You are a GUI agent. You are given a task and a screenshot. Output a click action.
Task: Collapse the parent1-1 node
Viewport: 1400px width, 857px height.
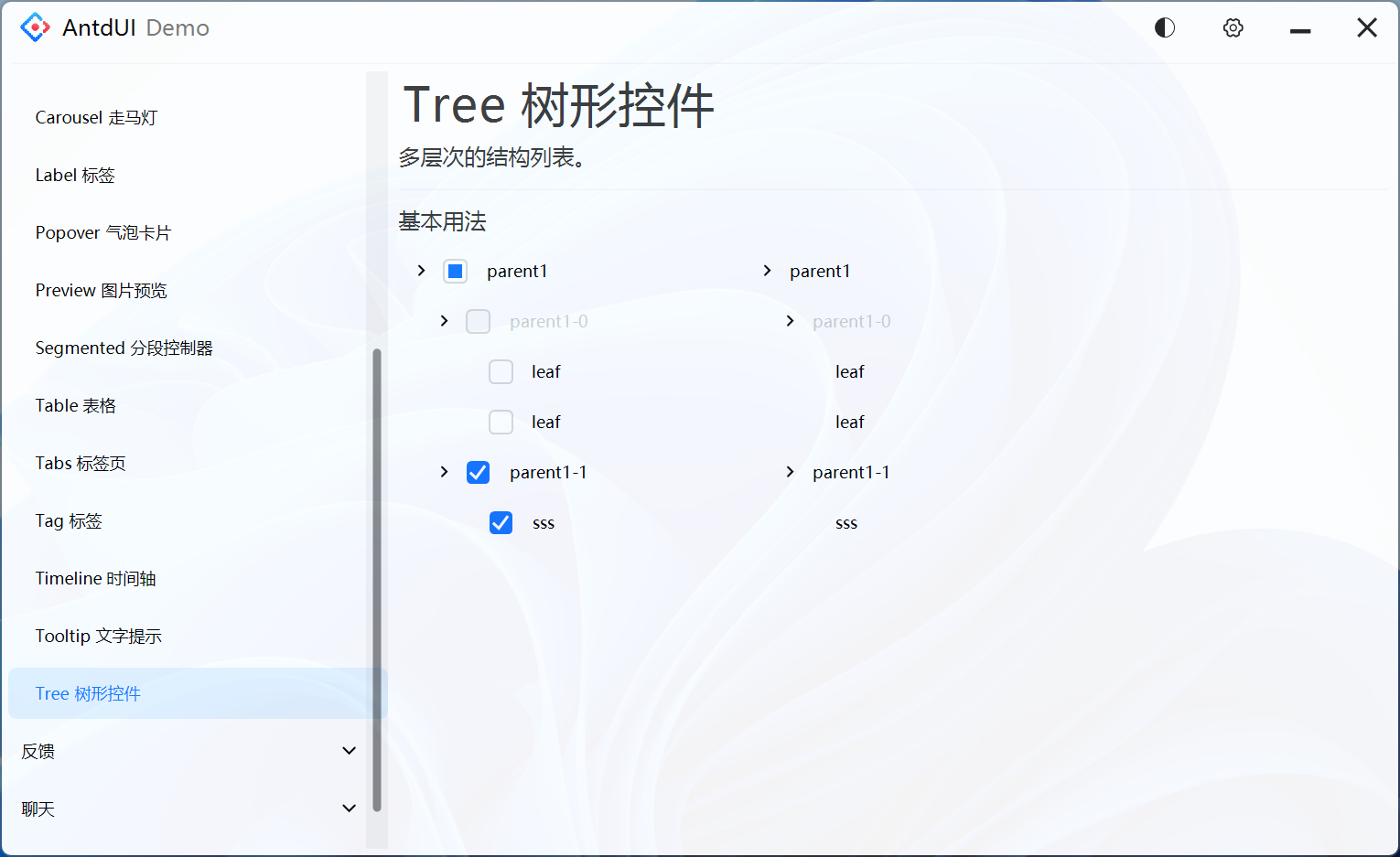[x=444, y=472]
